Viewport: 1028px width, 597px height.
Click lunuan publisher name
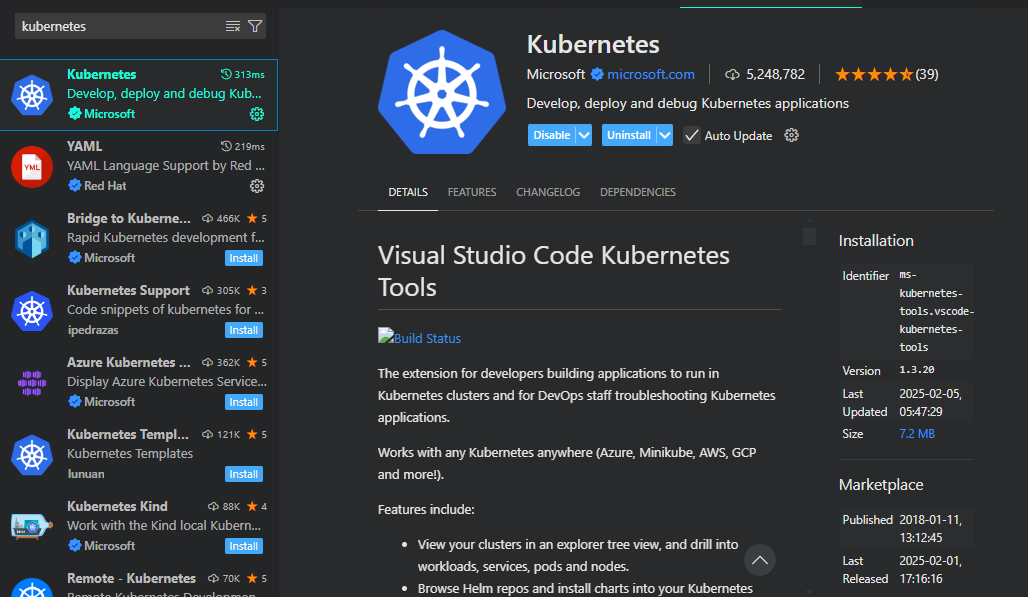coord(86,474)
